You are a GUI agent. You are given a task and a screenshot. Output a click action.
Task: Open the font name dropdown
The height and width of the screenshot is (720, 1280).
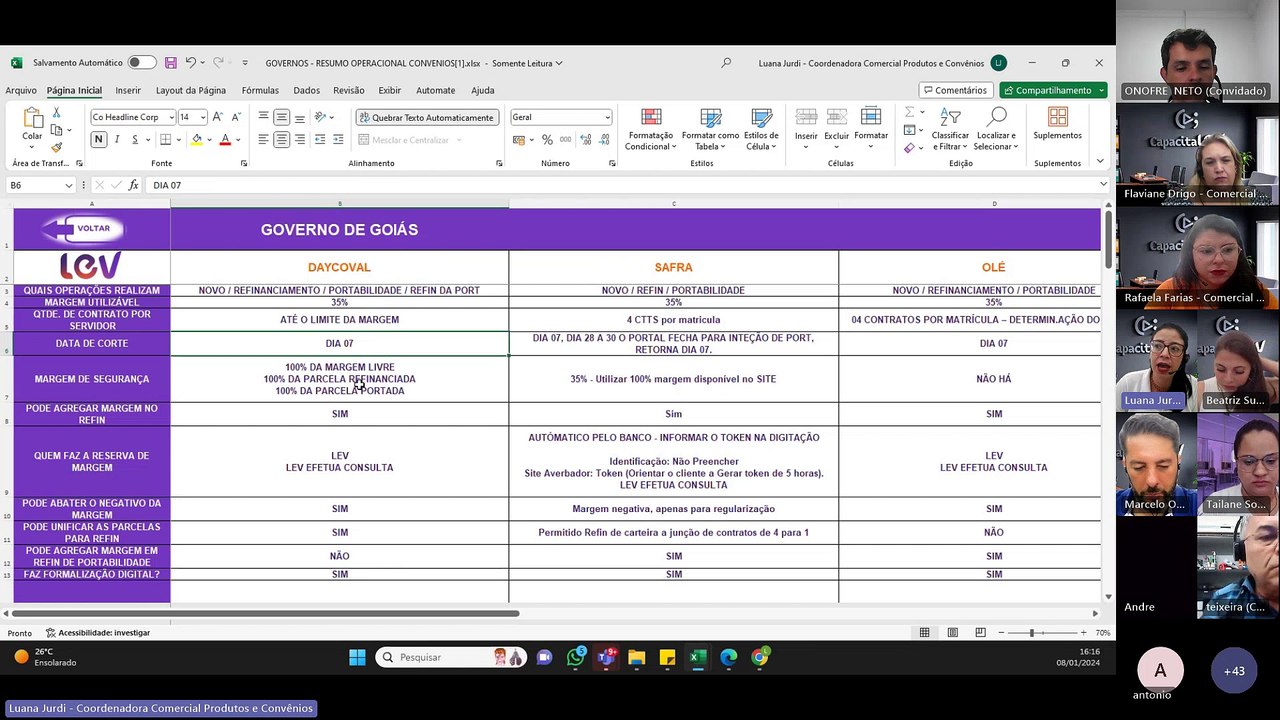[171, 117]
